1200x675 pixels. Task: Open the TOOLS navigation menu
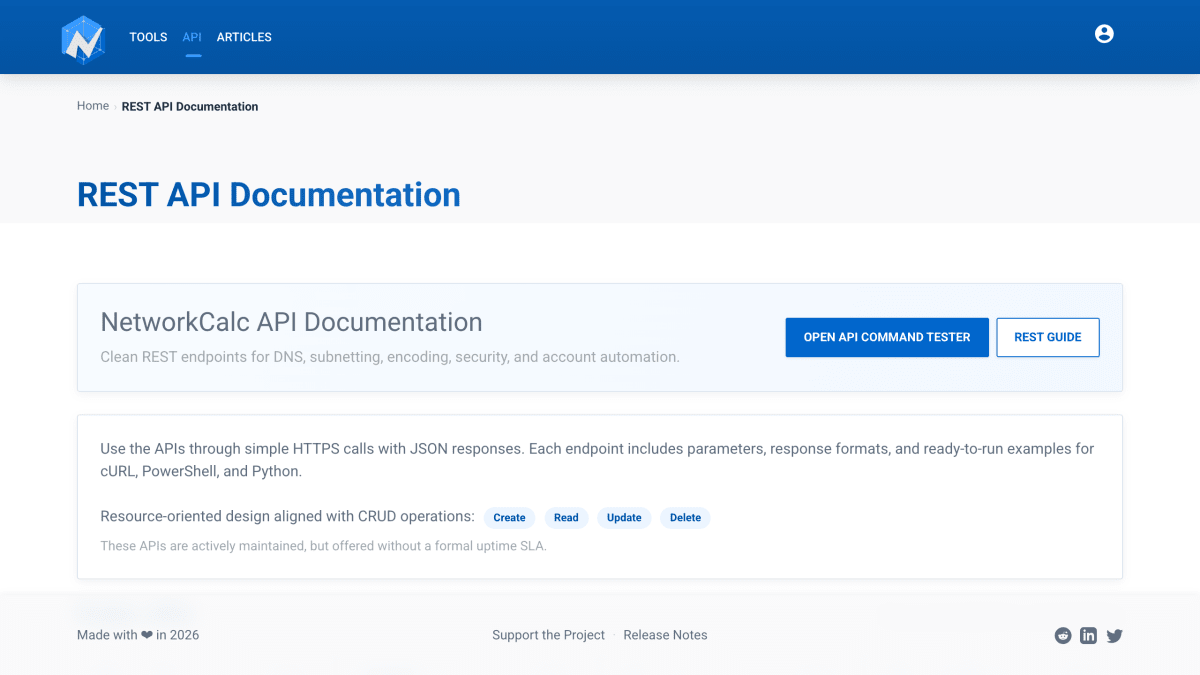[148, 37]
